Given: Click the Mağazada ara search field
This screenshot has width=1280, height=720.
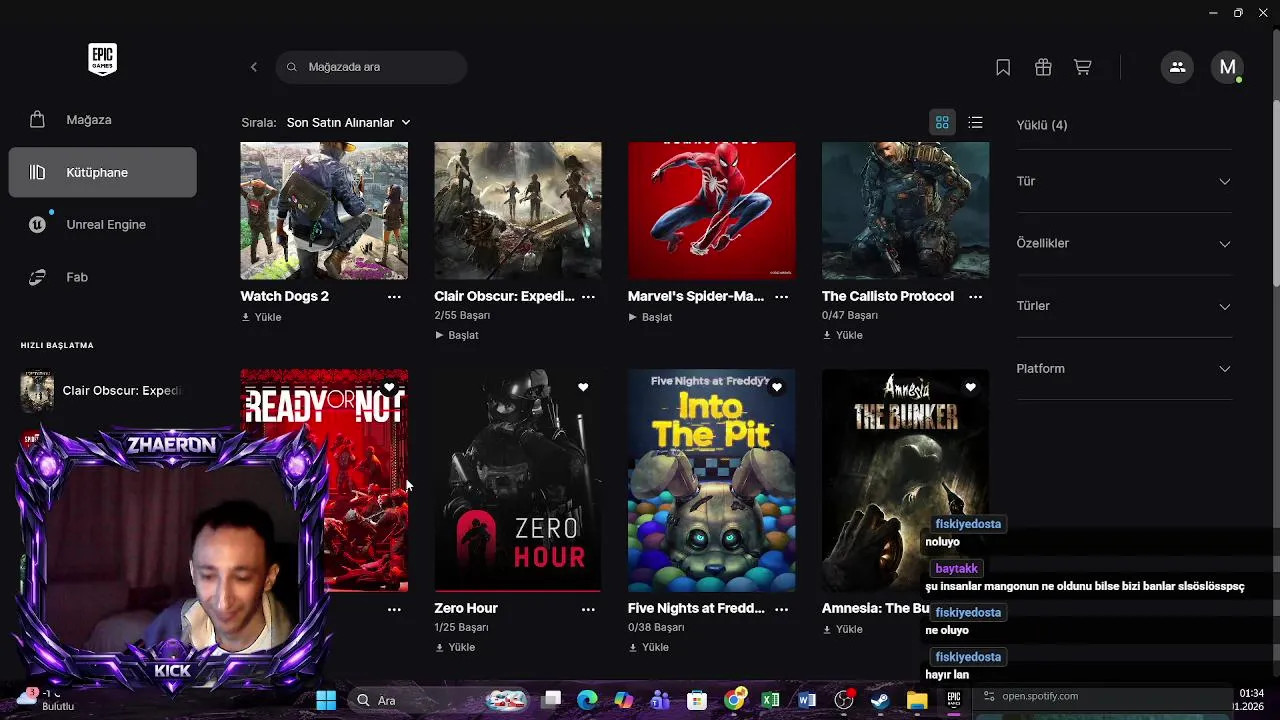Looking at the screenshot, I should pyautogui.click(x=371, y=67).
